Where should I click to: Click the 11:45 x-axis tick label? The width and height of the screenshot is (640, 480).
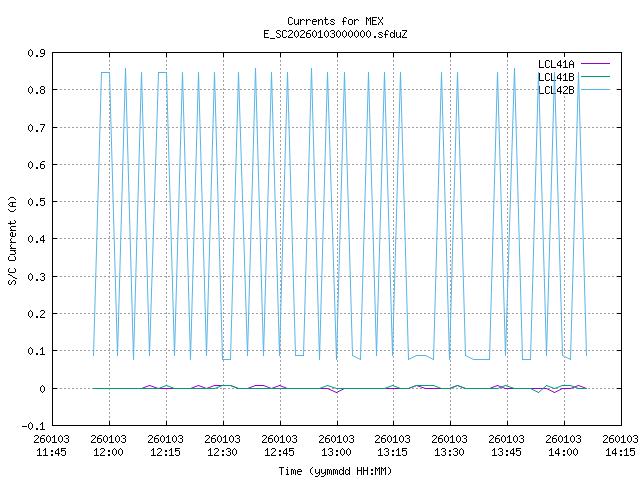click(x=51, y=445)
